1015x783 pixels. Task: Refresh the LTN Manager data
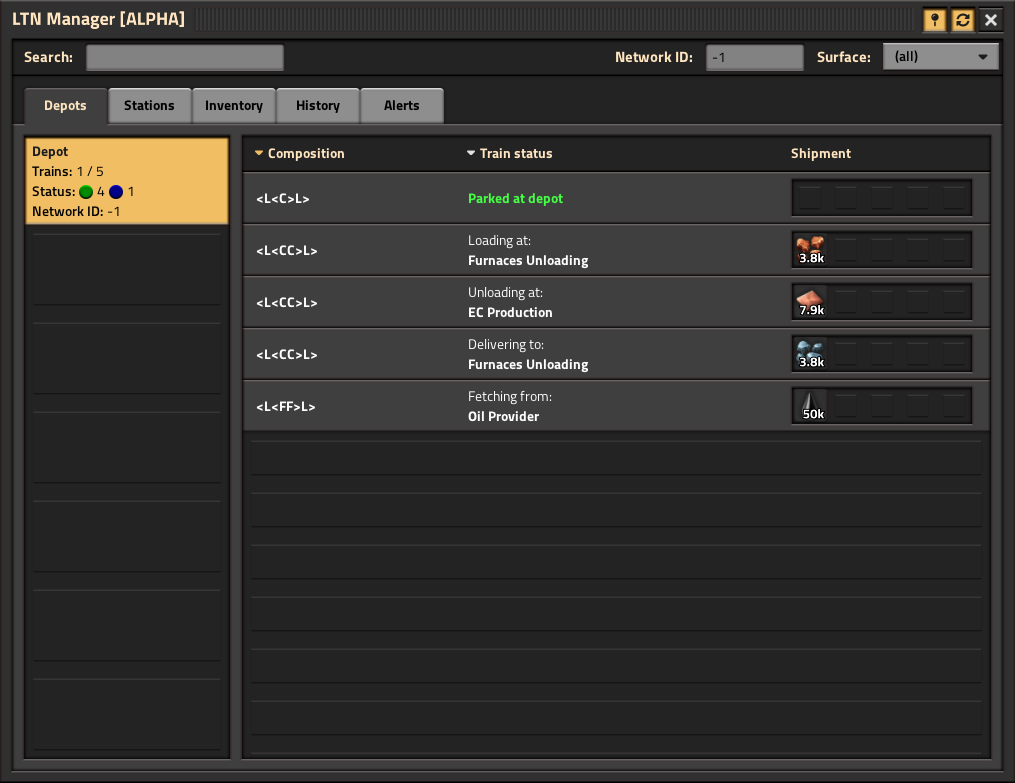962,19
